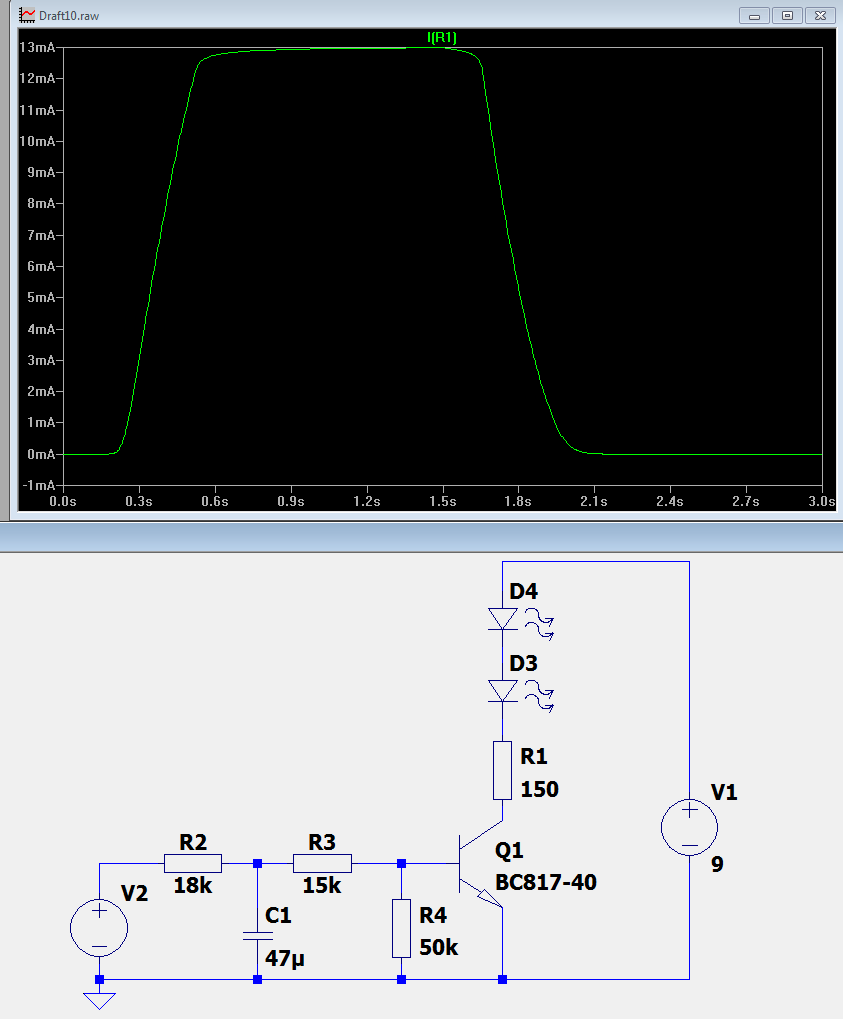
Task: Click the Q1 label
Action: tap(509, 850)
